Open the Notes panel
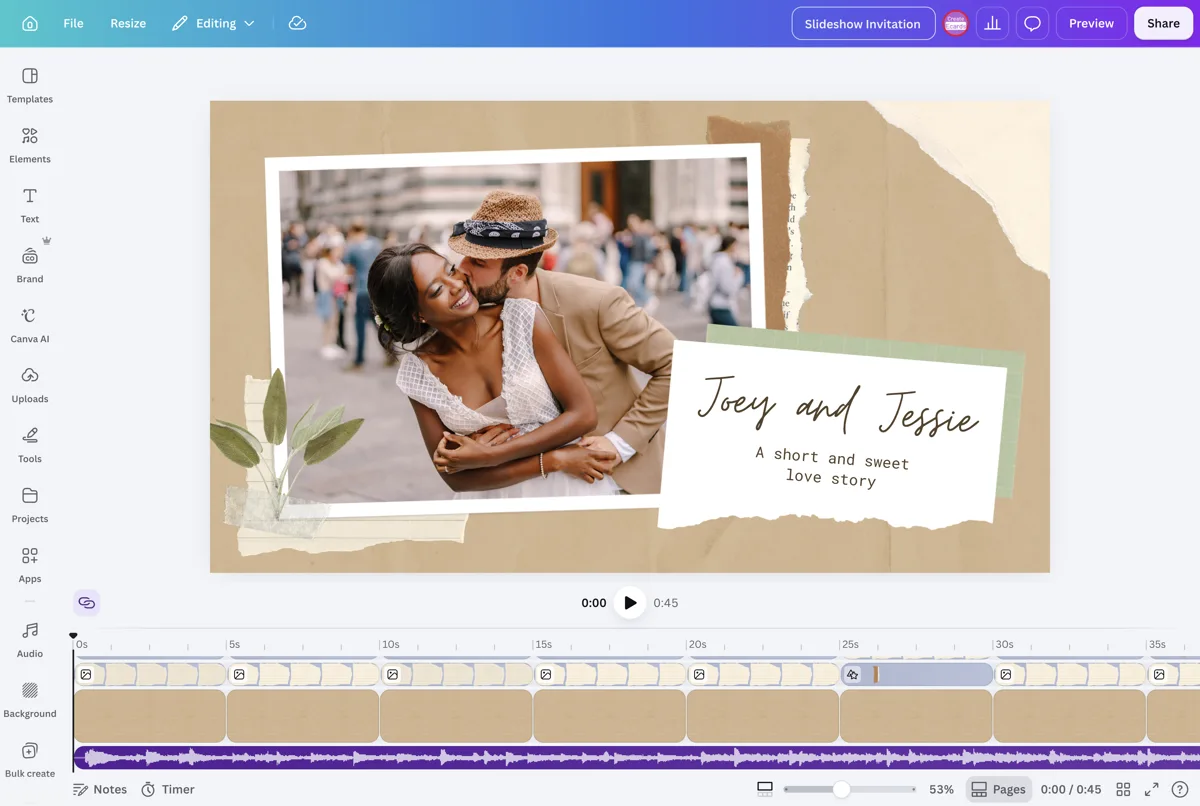 click(100, 789)
